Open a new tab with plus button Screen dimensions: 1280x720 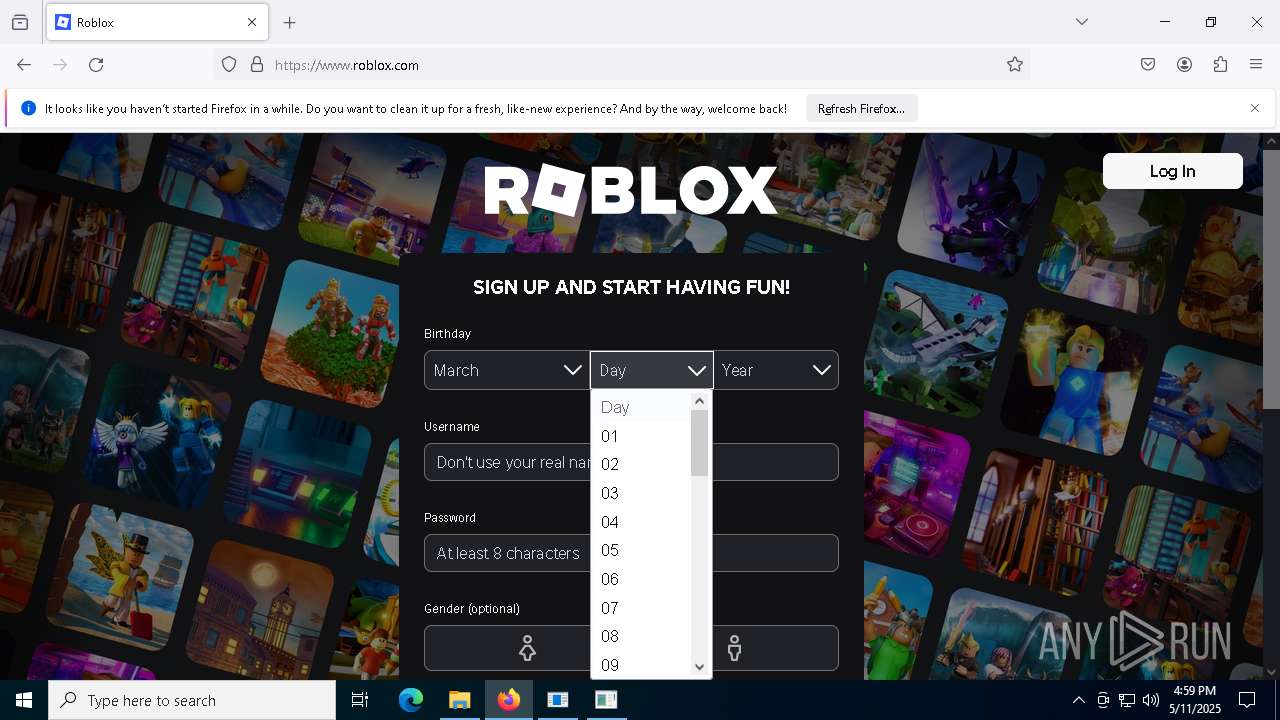click(290, 22)
